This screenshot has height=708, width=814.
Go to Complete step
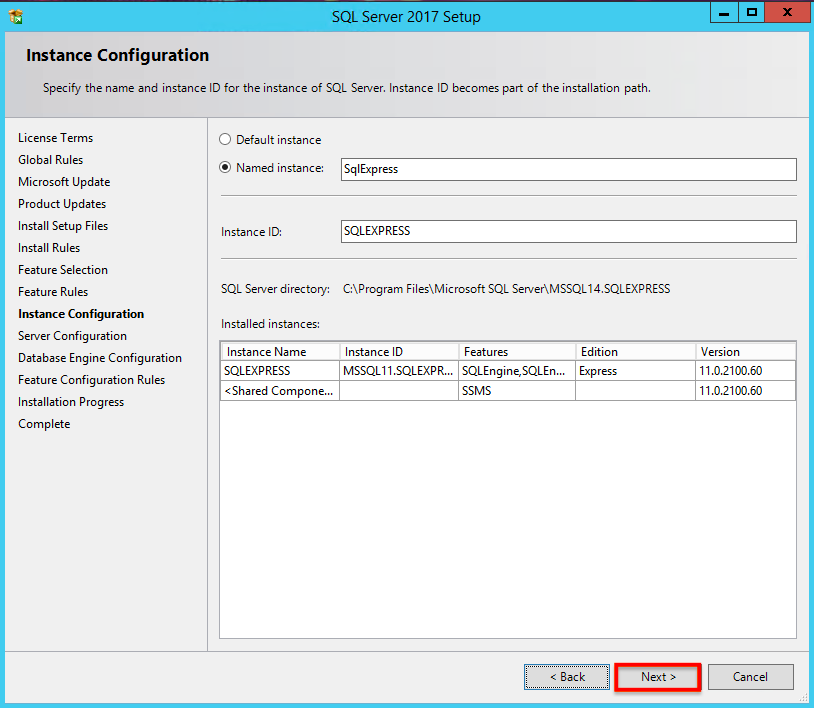coord(44,424)
